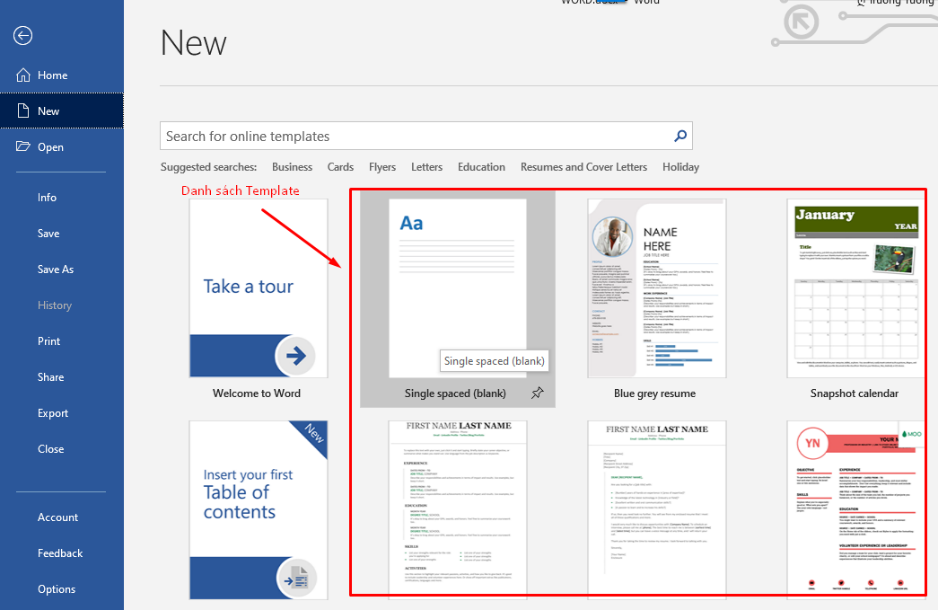Click the back arrow icon
938x610 pixels.
pos(23,36)
